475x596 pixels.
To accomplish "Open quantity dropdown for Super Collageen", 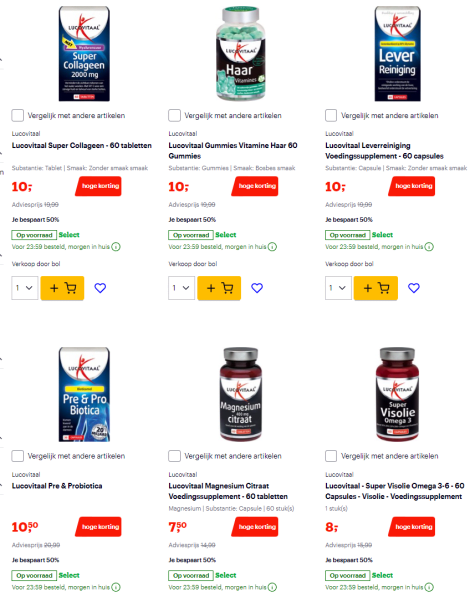I will (25, 288).
